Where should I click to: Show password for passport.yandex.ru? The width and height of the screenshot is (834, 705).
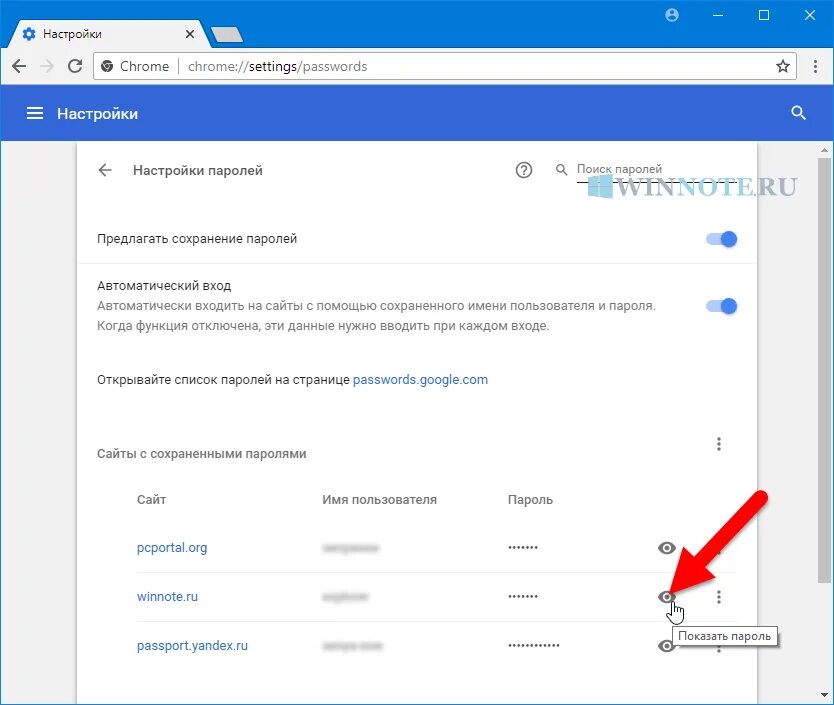tap(666, 645)
